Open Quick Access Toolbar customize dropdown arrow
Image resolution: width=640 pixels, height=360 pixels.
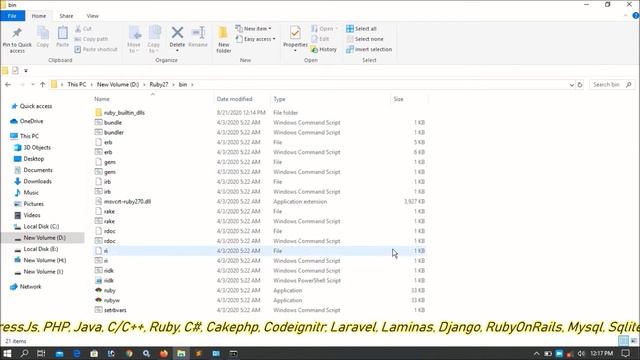(26, 71)
